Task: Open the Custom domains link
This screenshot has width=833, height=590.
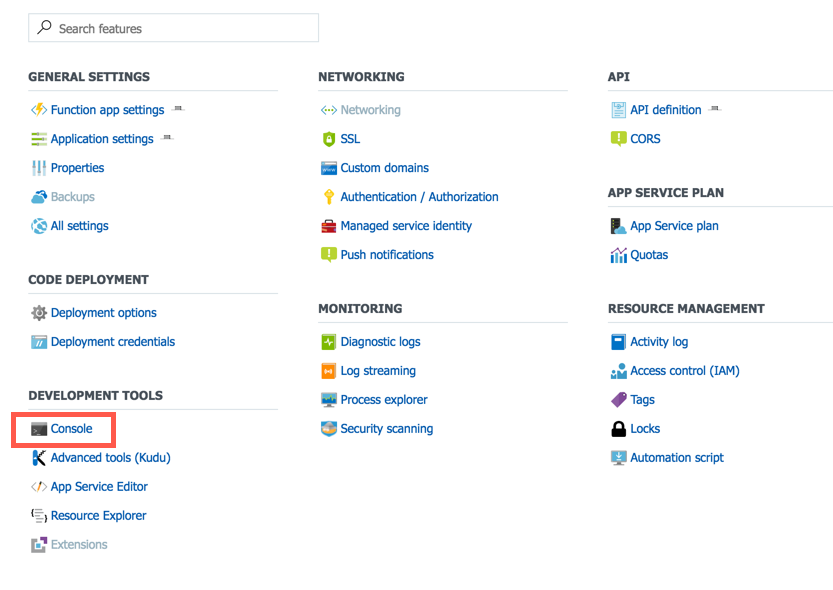Action: click(x=384, y=168)
